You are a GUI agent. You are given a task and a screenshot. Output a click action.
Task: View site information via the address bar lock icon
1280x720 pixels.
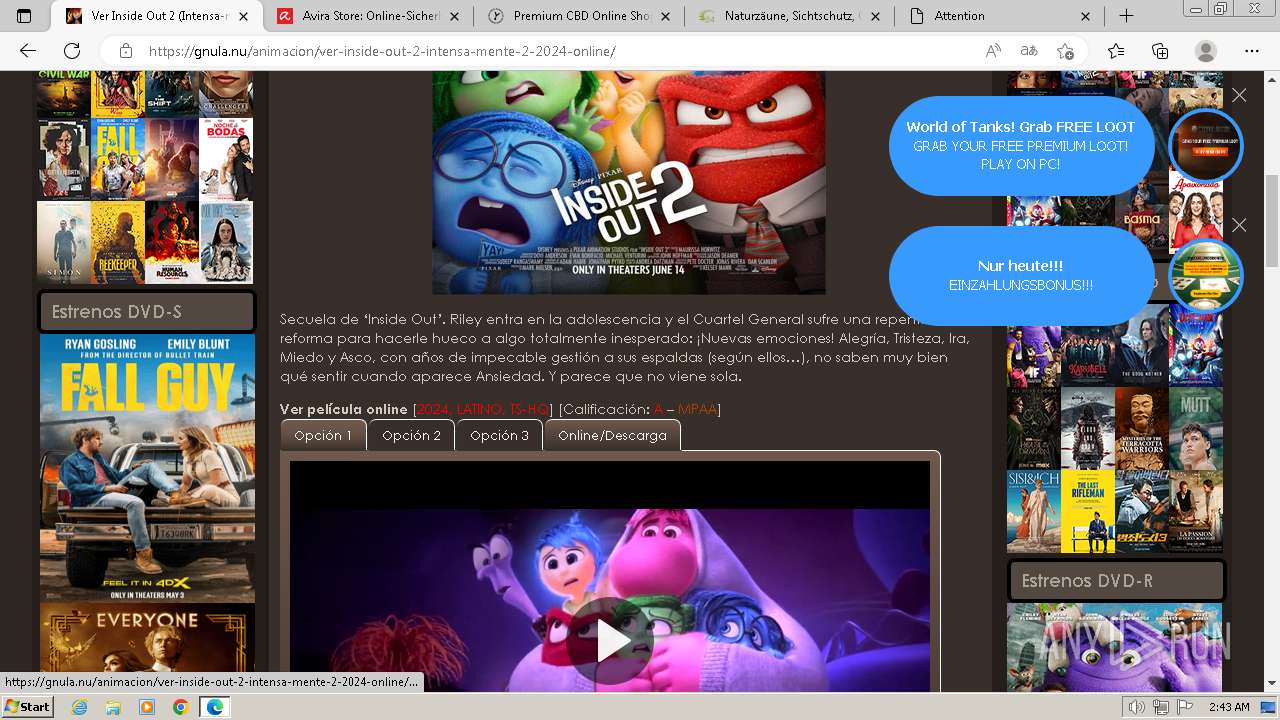click(x=125, y=51)
